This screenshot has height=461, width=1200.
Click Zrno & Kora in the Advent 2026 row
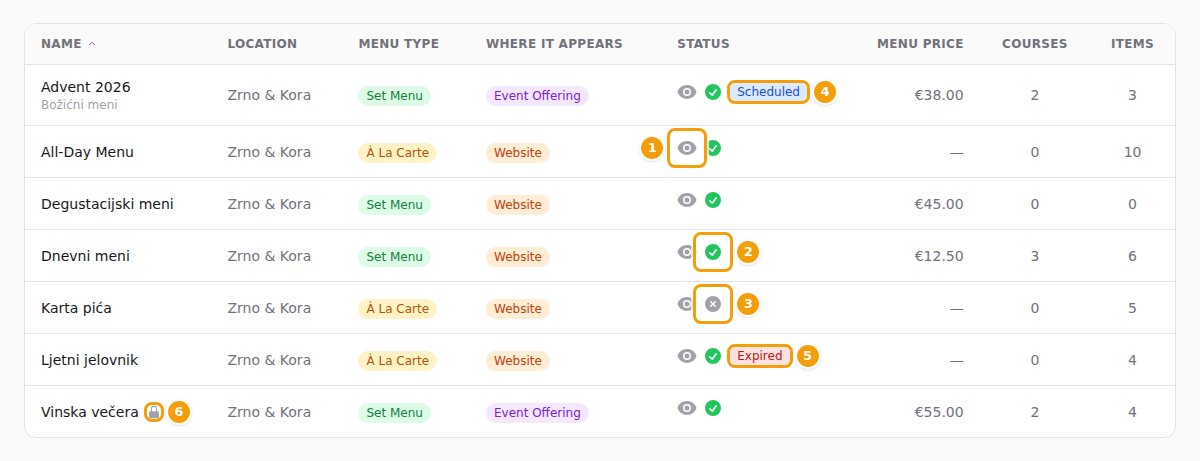[269, 96]
